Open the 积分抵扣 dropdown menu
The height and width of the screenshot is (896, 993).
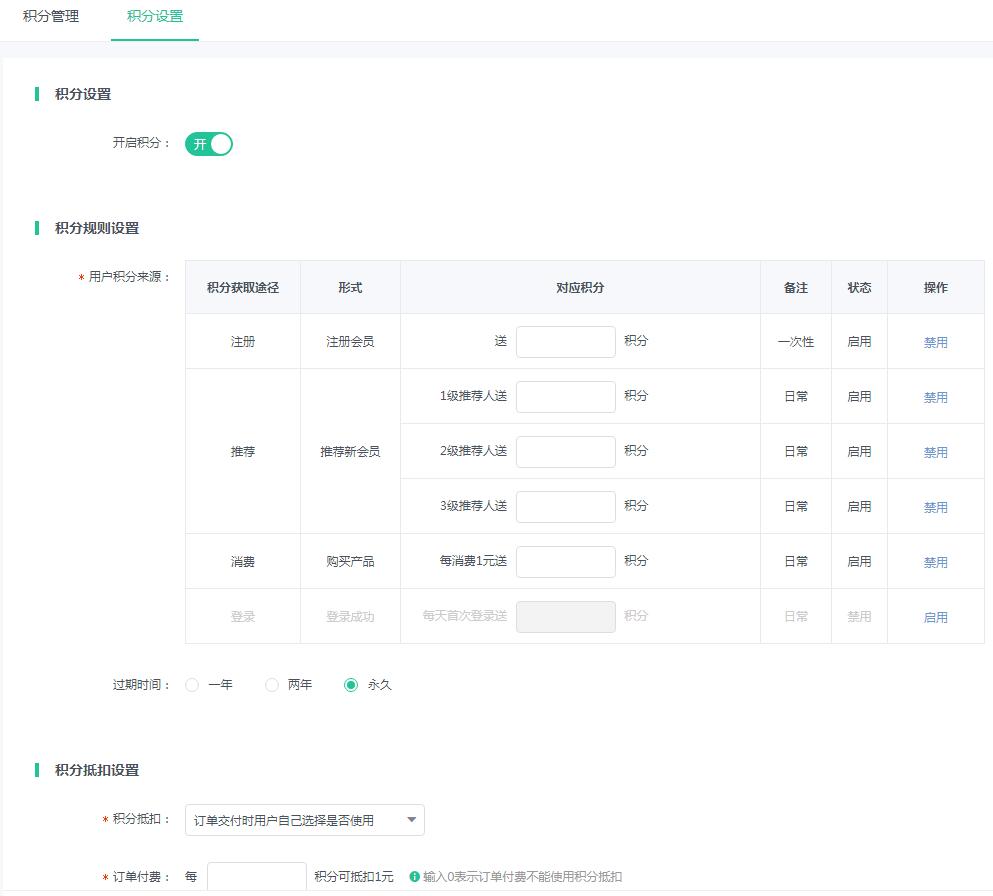pyautogui.click(x=305, y=820)
